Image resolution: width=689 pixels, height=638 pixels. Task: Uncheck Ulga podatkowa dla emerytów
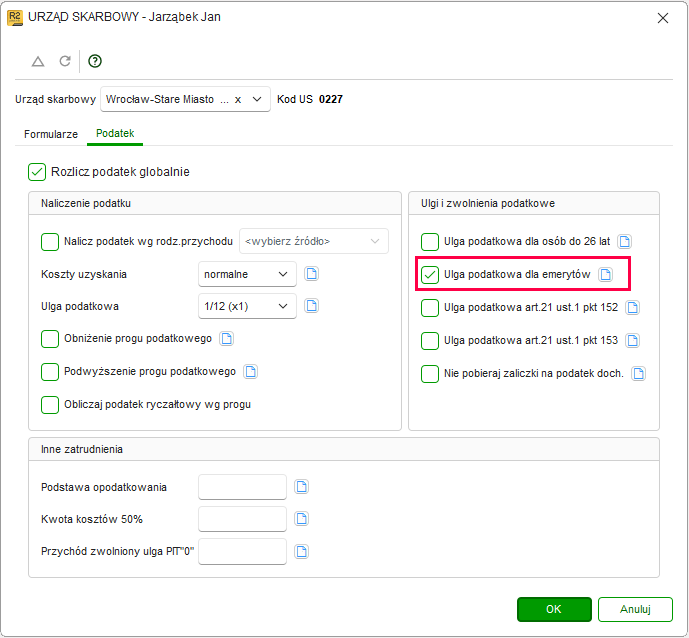[430, 275]
